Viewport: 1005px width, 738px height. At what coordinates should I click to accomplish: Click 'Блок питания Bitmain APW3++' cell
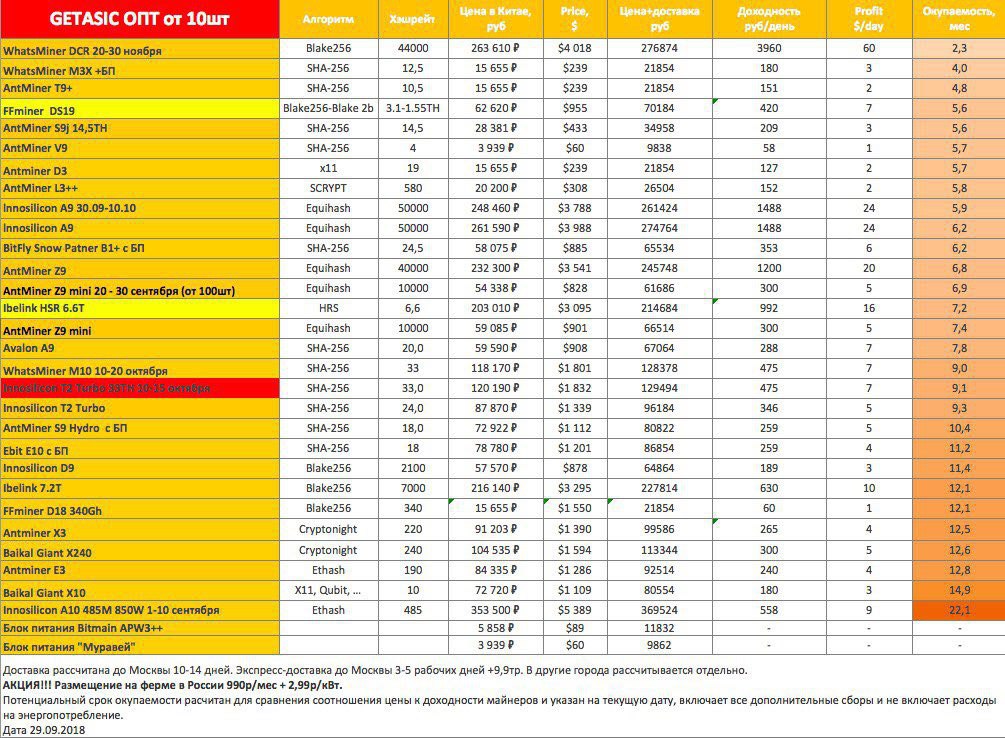[x=140, y=628]
